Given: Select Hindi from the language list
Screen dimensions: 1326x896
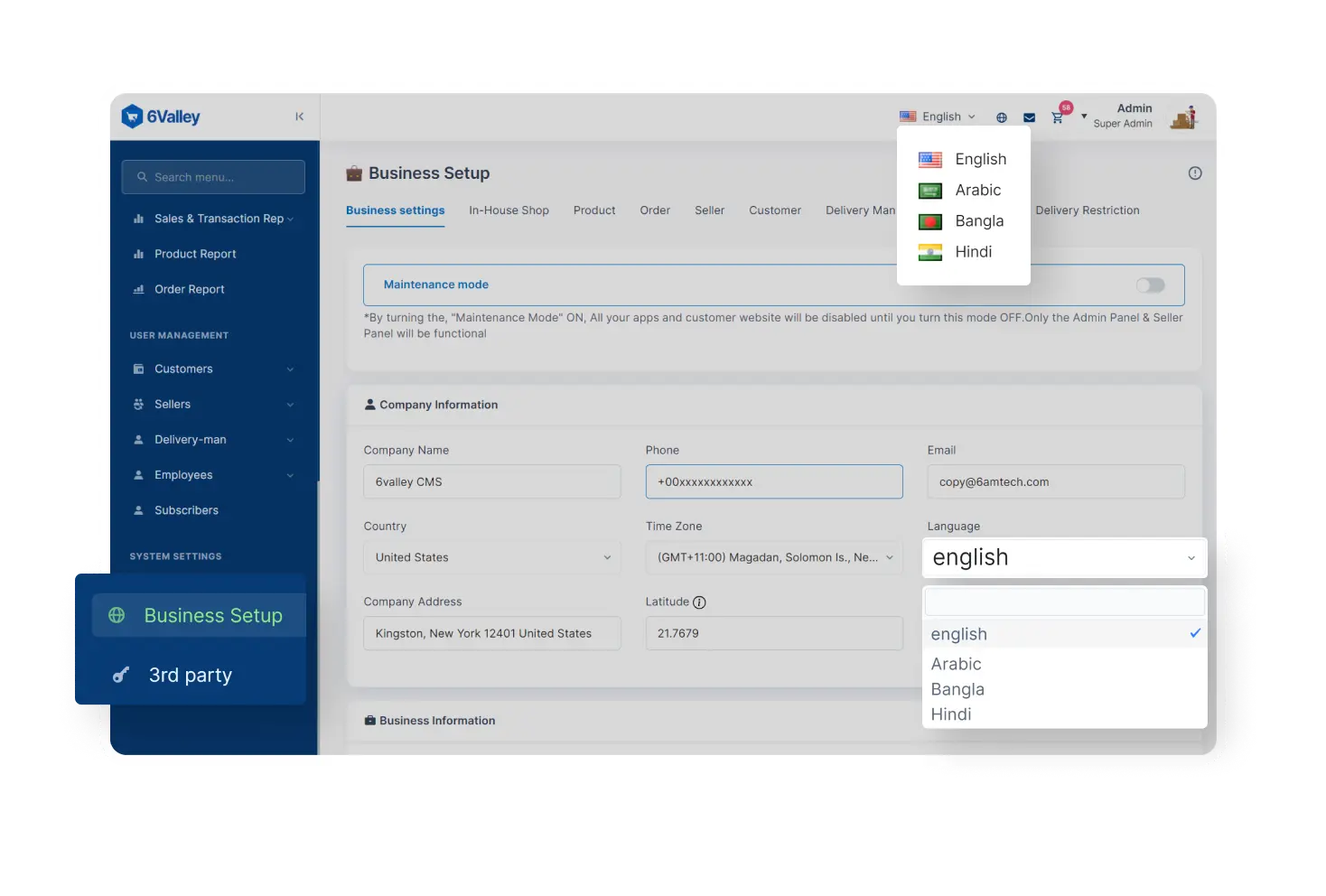Looking at the screenshot, I should pos(973,251).
